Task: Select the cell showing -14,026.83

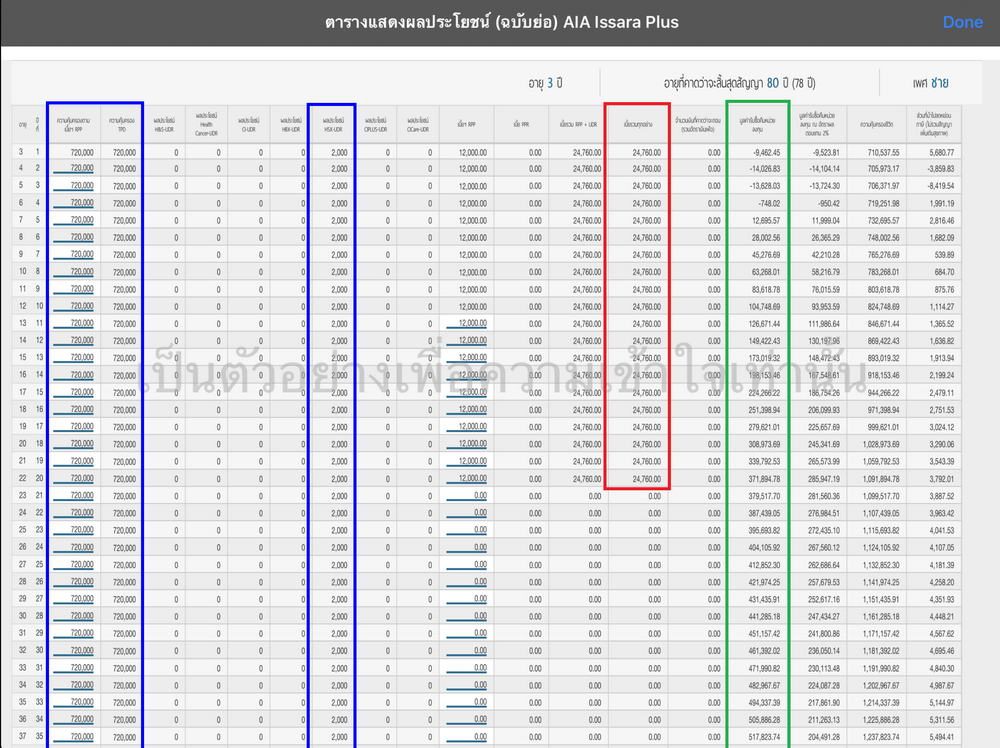Action: [765, 169]
